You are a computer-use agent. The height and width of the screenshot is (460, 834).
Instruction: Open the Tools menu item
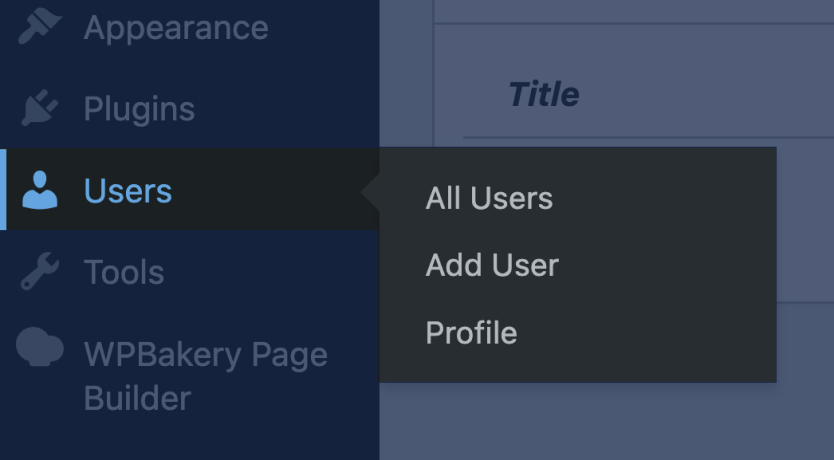(124, 273)
